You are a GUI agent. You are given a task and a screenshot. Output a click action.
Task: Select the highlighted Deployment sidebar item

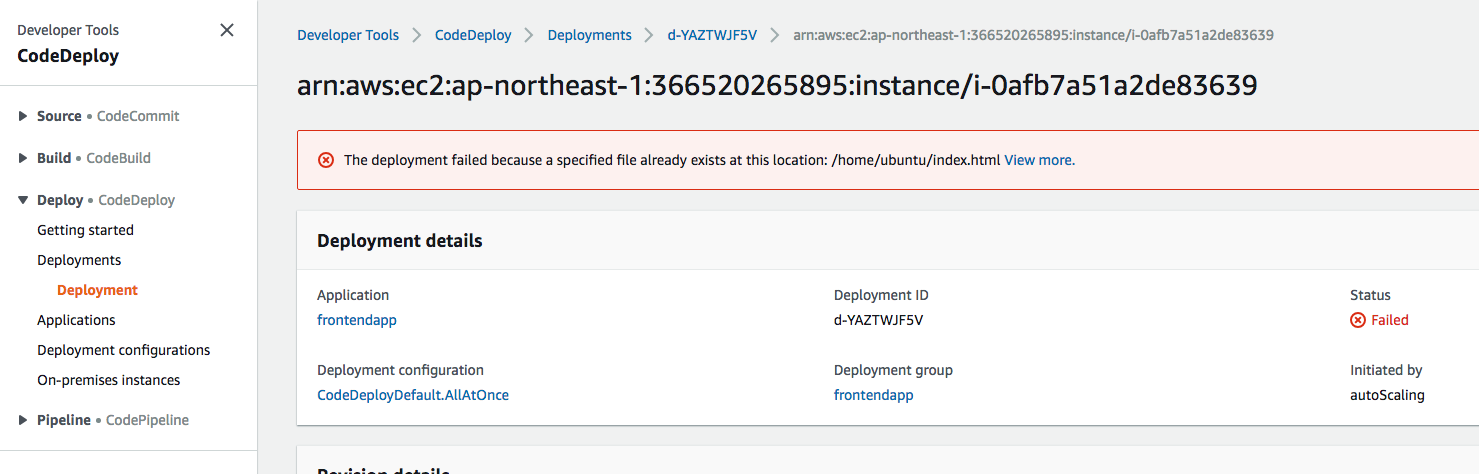(97, 290)
